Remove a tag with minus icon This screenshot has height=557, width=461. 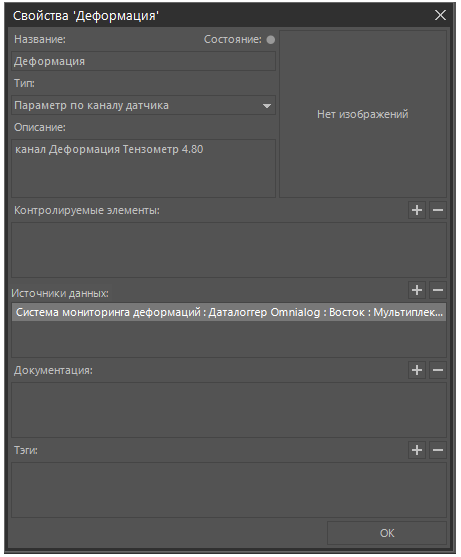click(x=438, y=450)
